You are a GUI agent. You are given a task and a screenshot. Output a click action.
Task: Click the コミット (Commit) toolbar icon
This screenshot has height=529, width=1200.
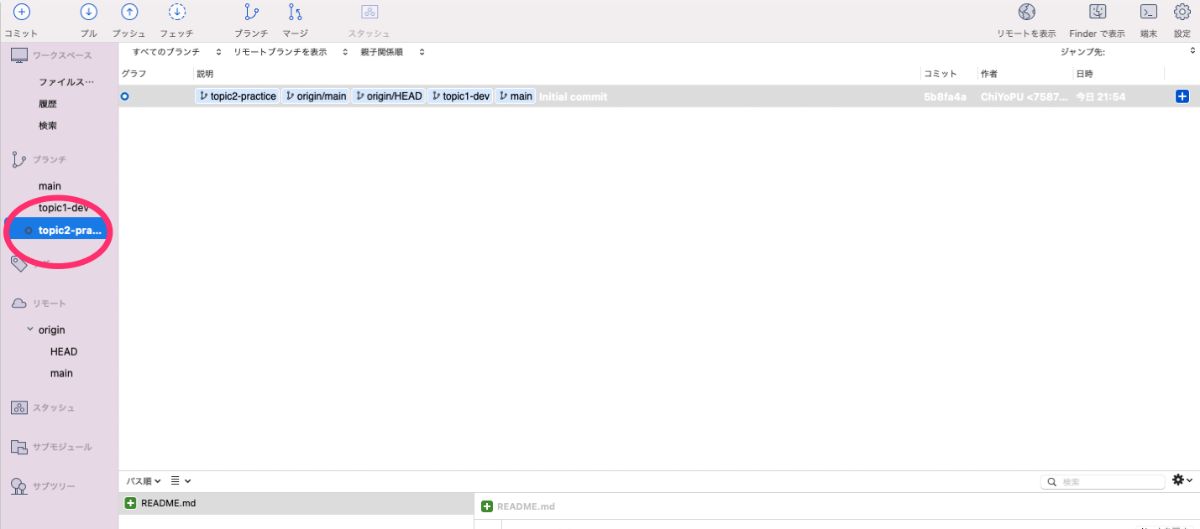(21, 12)
